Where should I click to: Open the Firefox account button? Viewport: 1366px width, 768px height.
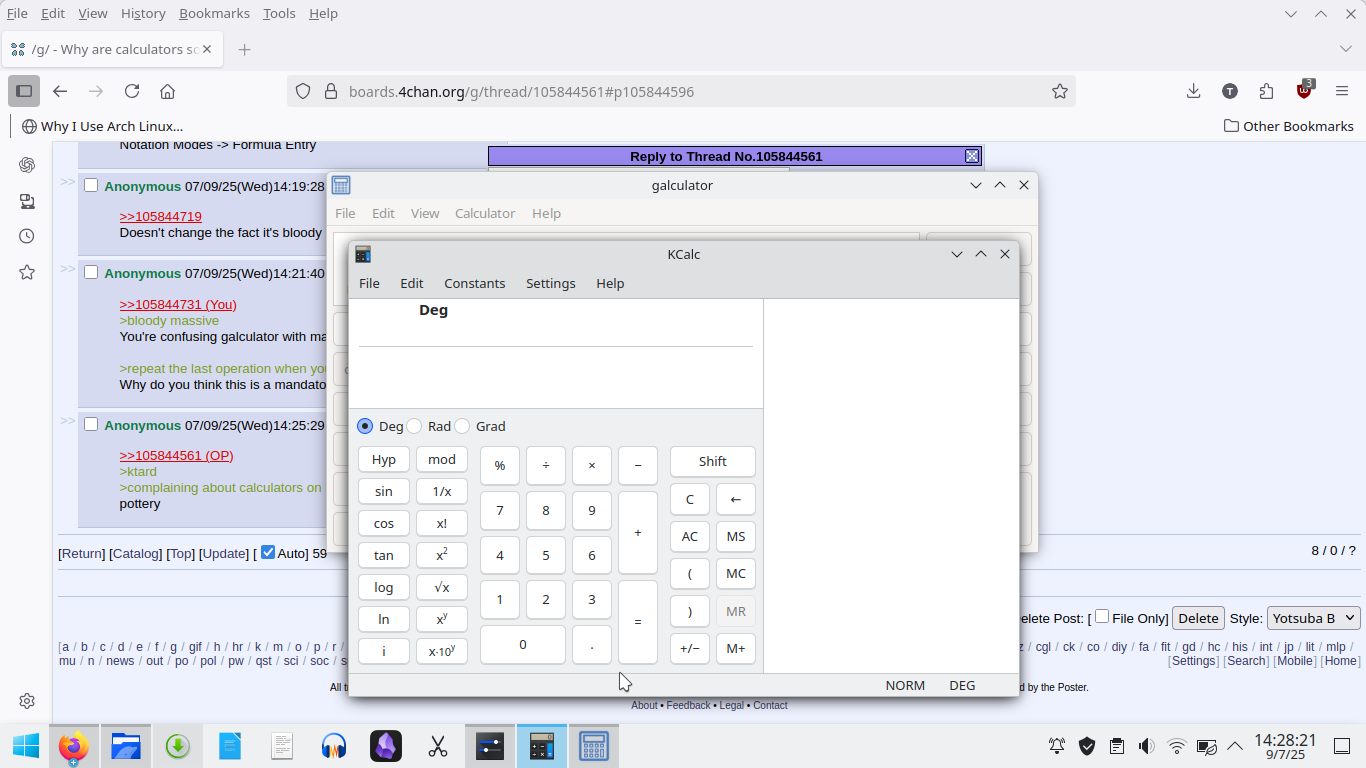point(1230,91)
